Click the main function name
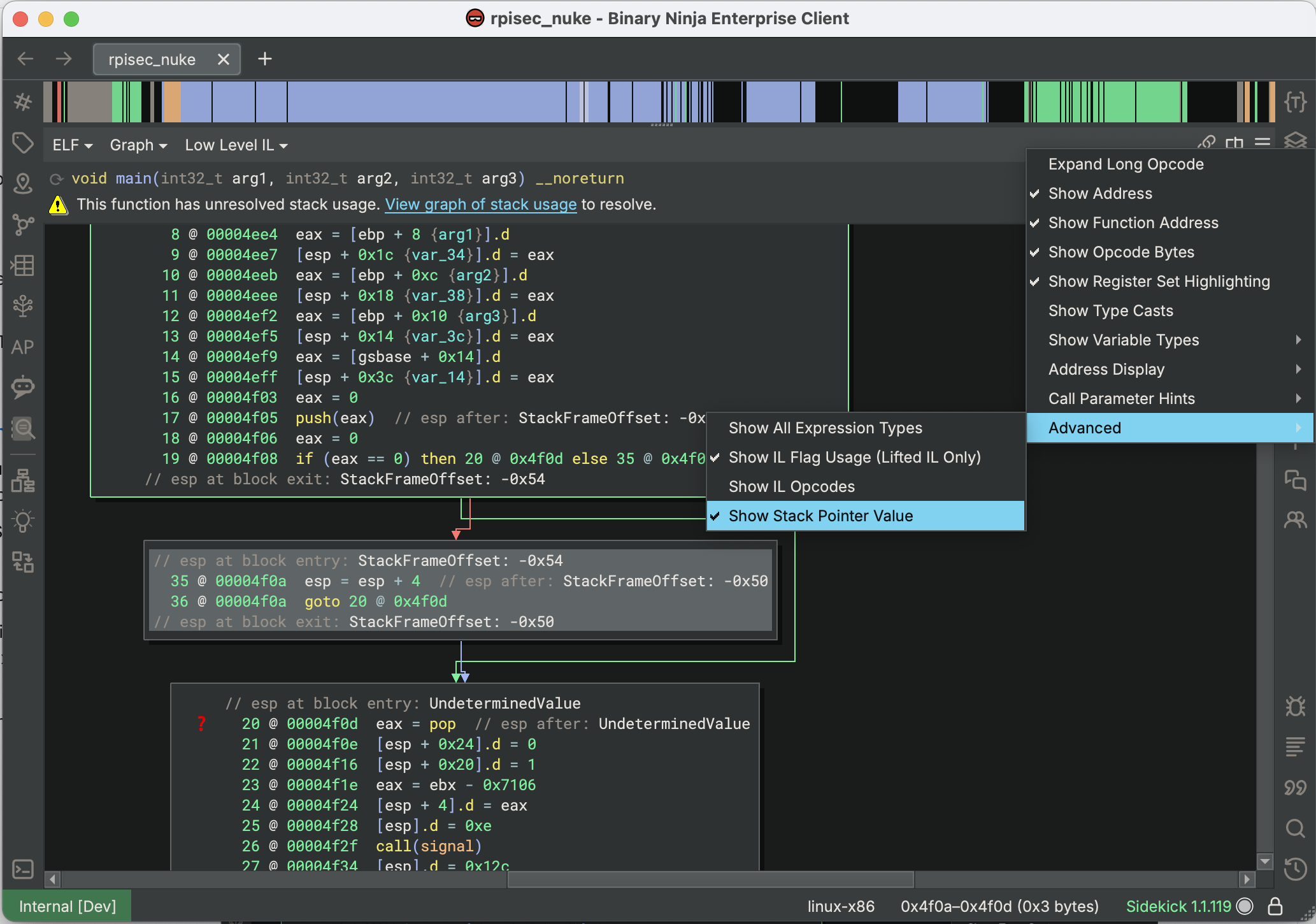 tap(133, 178)
